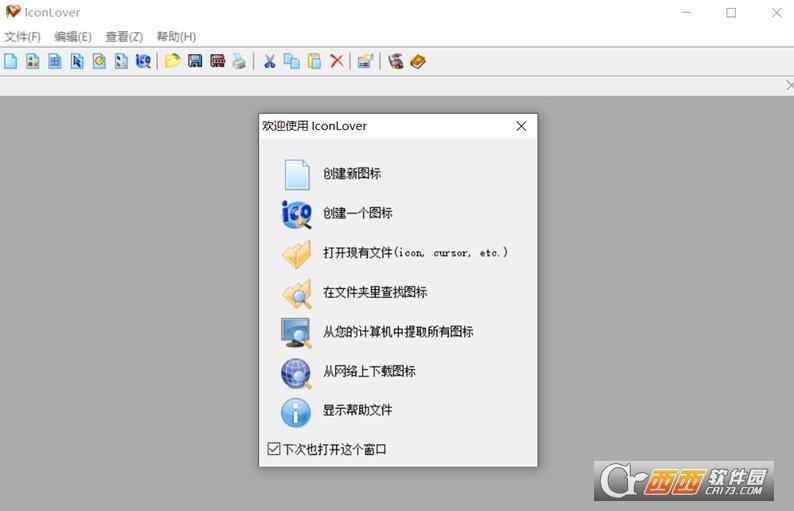Choose 创建新图标 in welcome dialog
This screenshot has height=511, width=794.
351,174
